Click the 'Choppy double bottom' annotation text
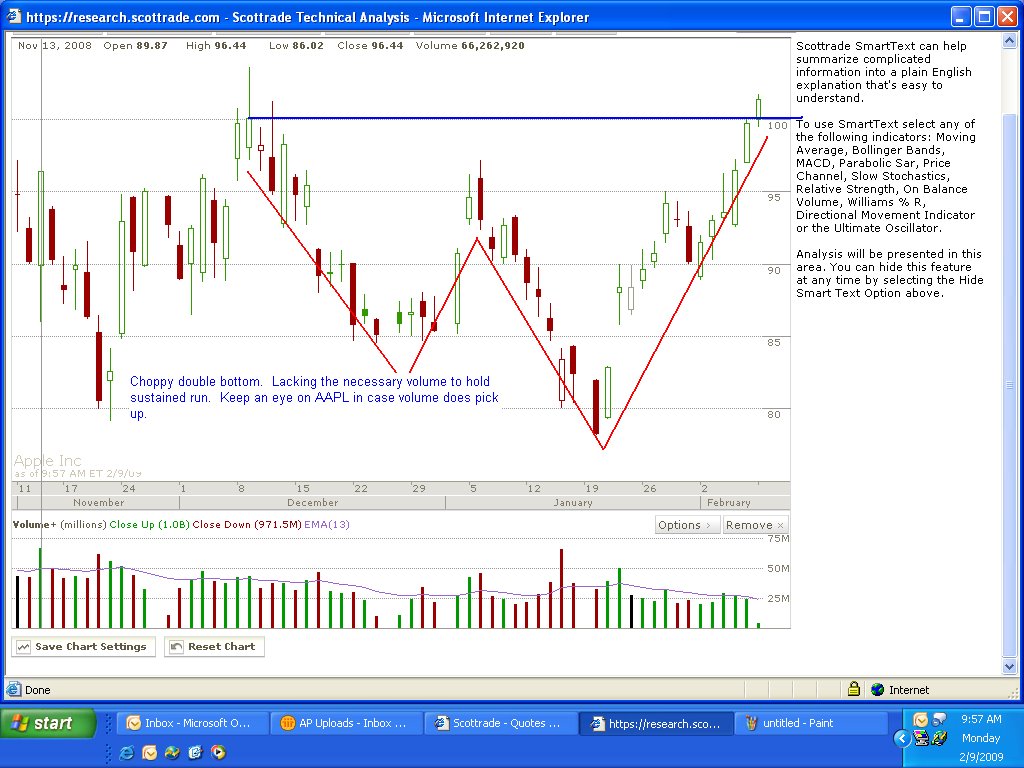 [x=314, y=397]
